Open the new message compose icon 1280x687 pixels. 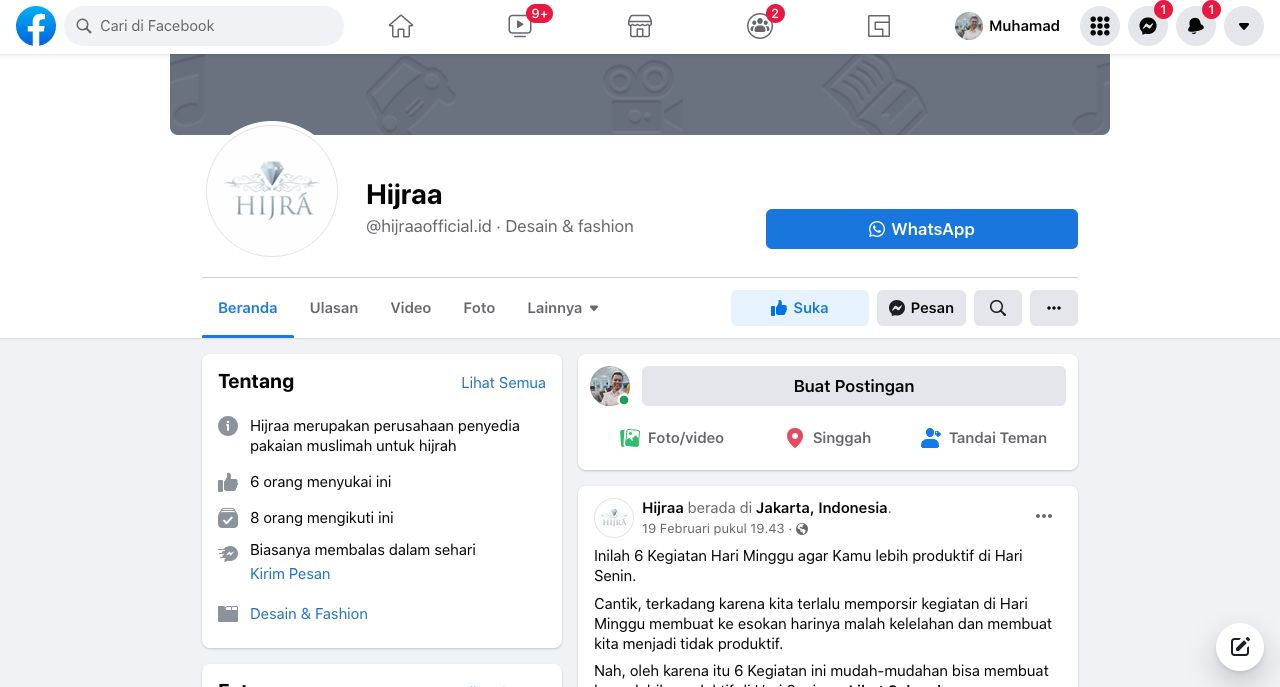1240,646
